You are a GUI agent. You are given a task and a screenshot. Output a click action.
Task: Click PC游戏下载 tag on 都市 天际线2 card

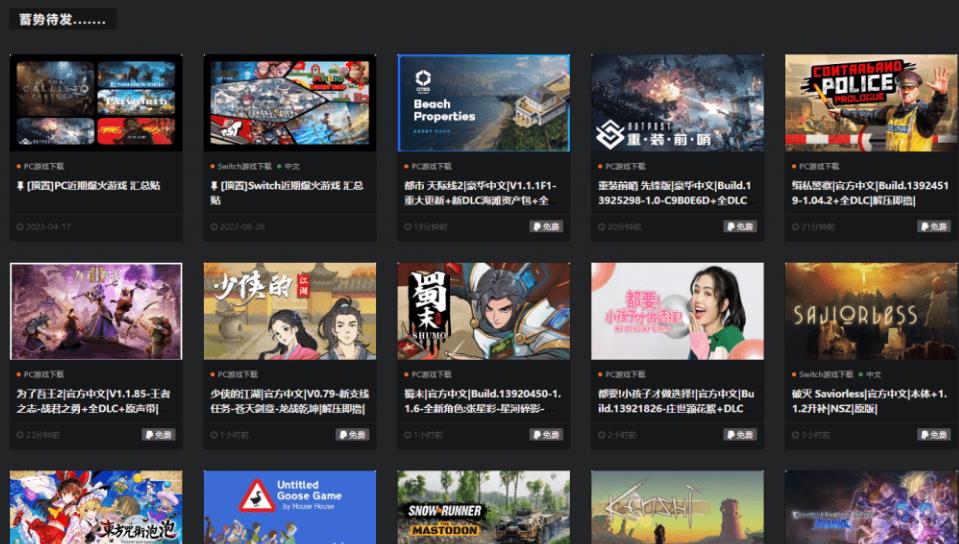(428, 166)
